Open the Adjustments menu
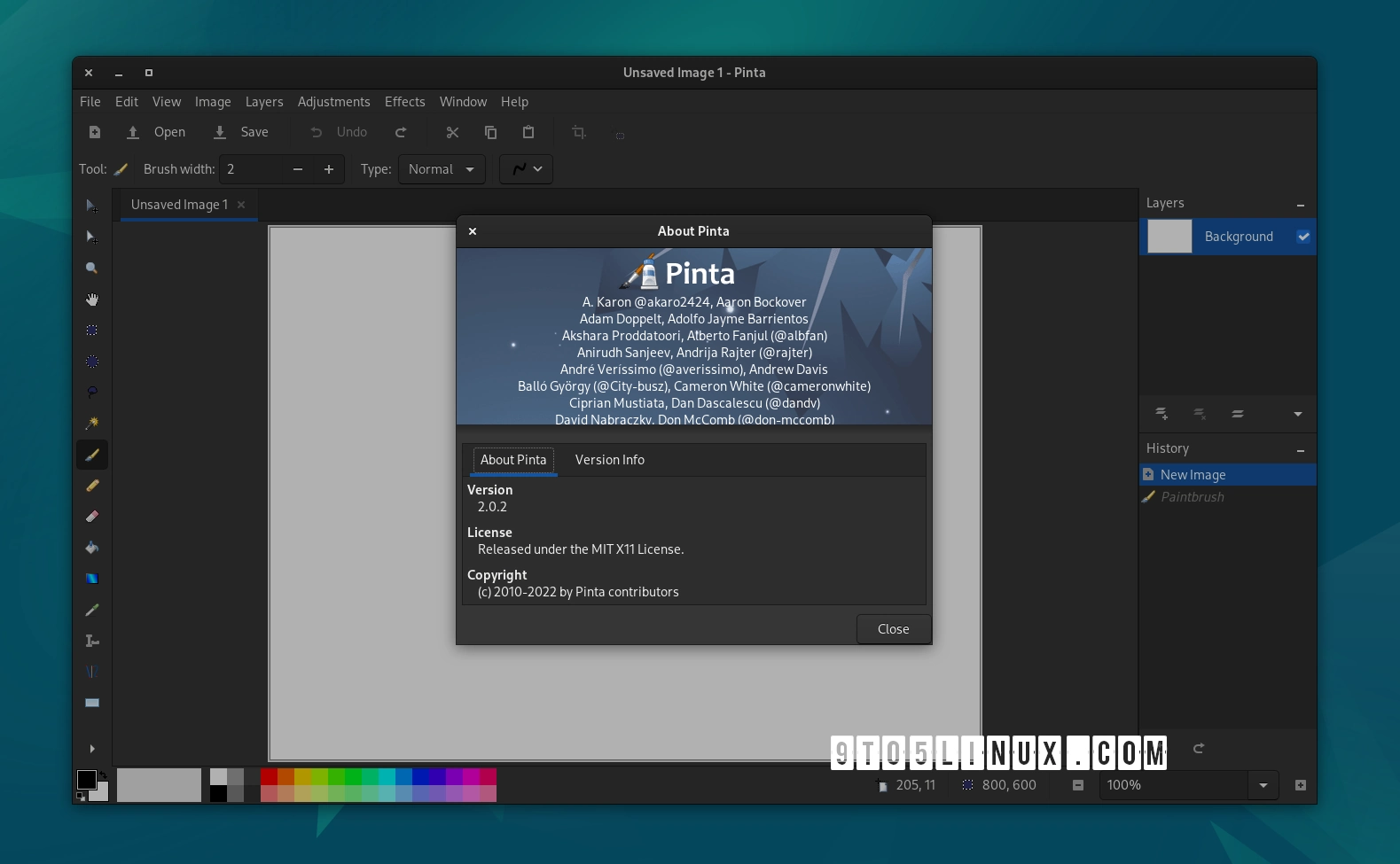This screenshot has width=1400, height=864. (334, 102)
